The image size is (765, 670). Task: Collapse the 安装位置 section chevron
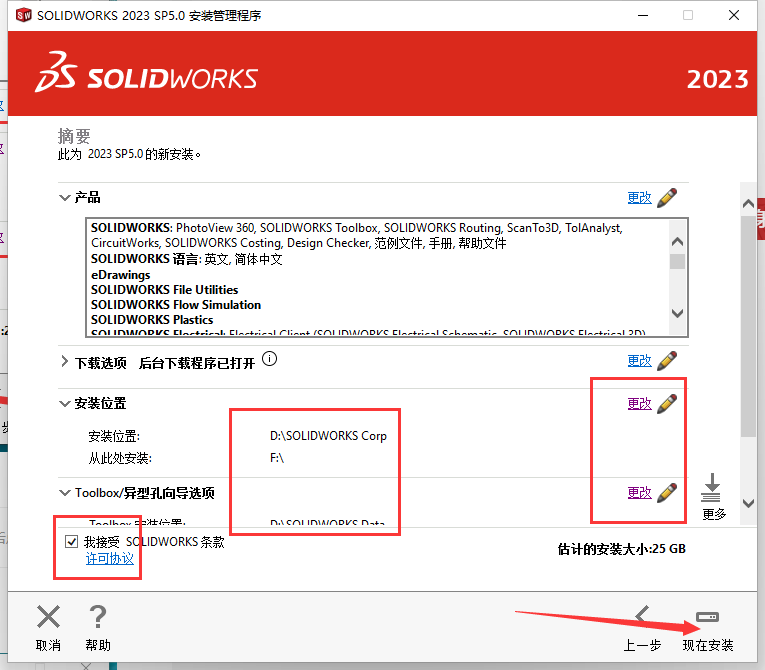65,404
